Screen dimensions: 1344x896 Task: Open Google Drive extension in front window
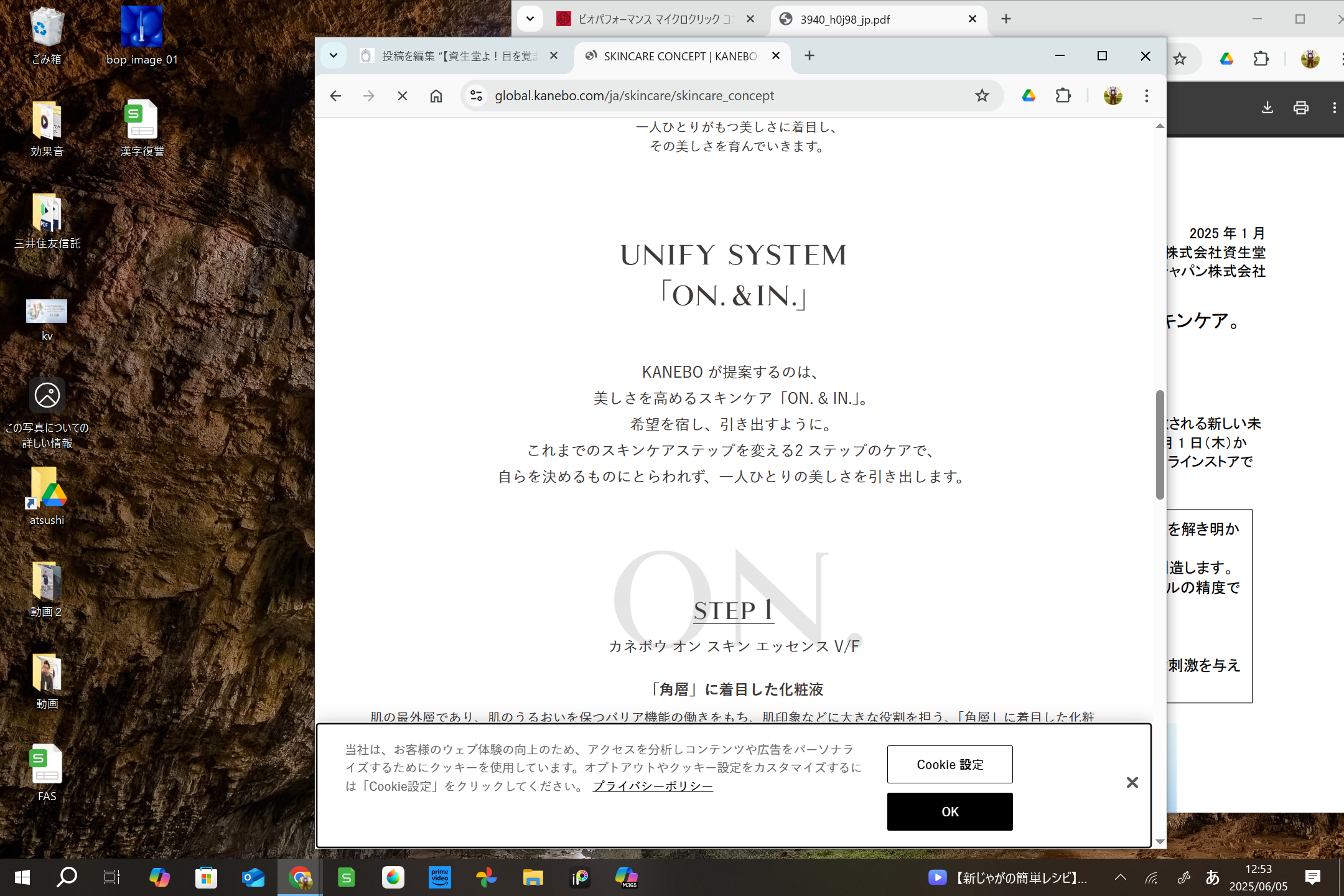(x=1029, y=96)
